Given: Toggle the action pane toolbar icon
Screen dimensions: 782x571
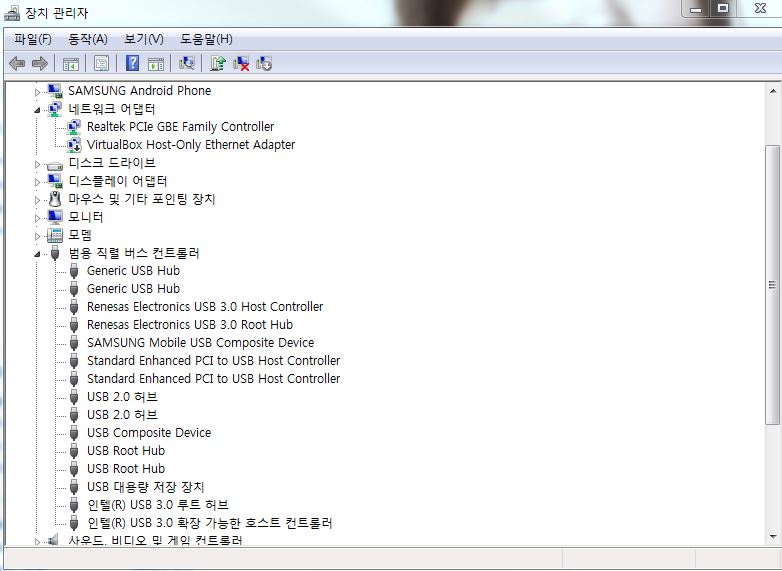Looking at the screenshot, I should coord(156,63).
